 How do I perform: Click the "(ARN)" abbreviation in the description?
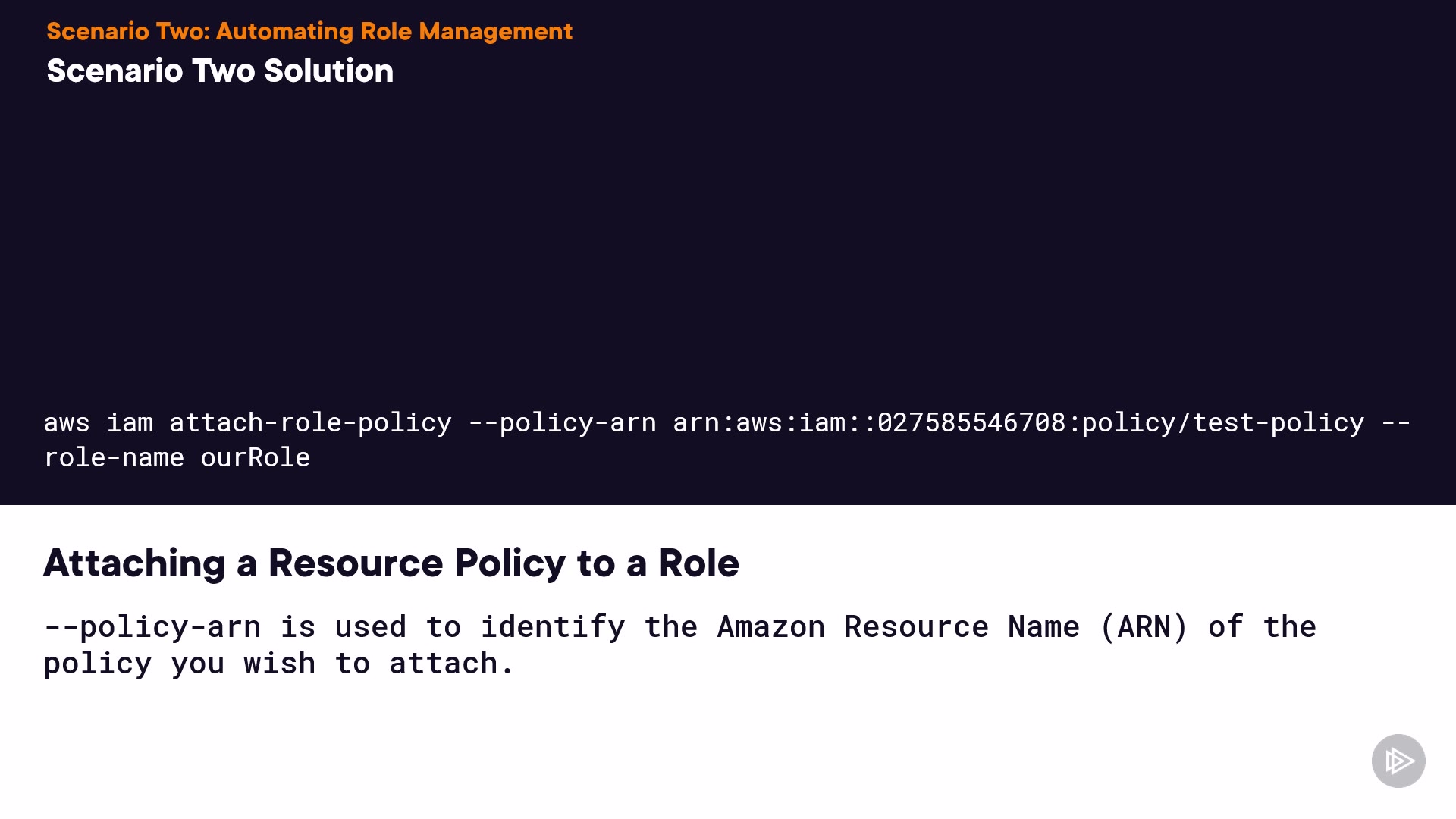pyautogui.click(x=1144, y=627)
